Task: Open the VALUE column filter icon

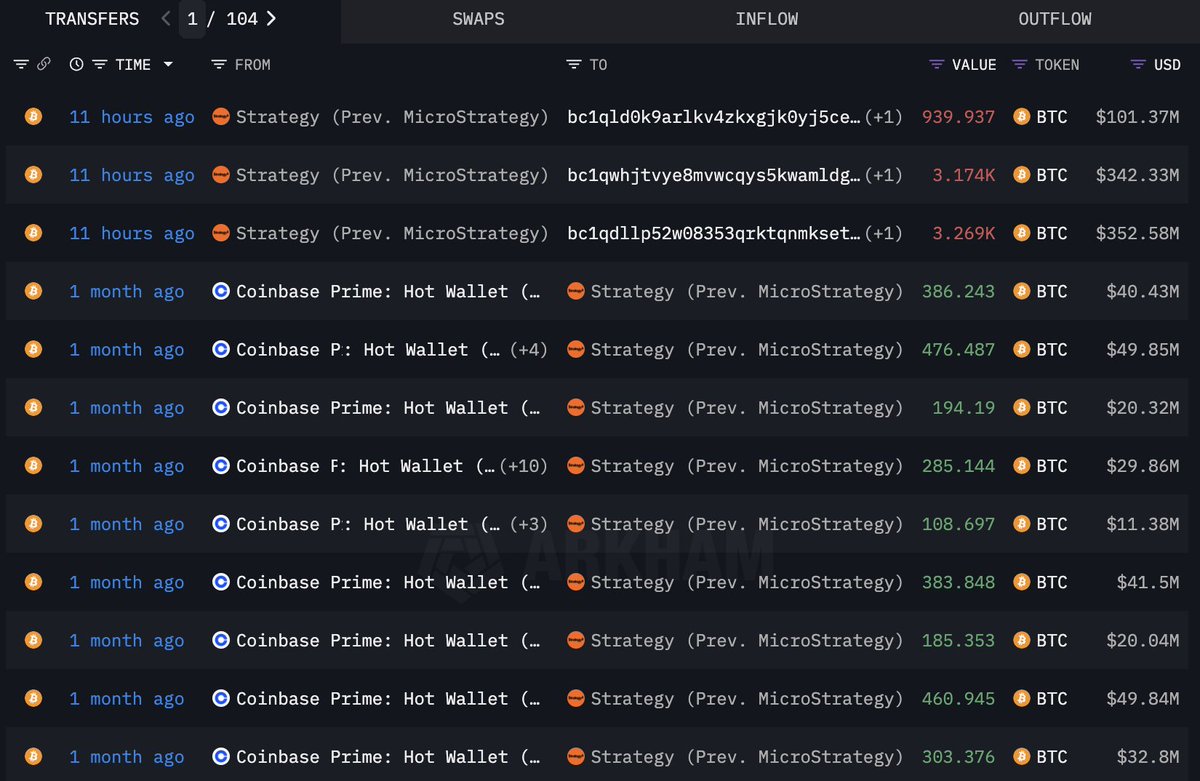Action: 936,64
